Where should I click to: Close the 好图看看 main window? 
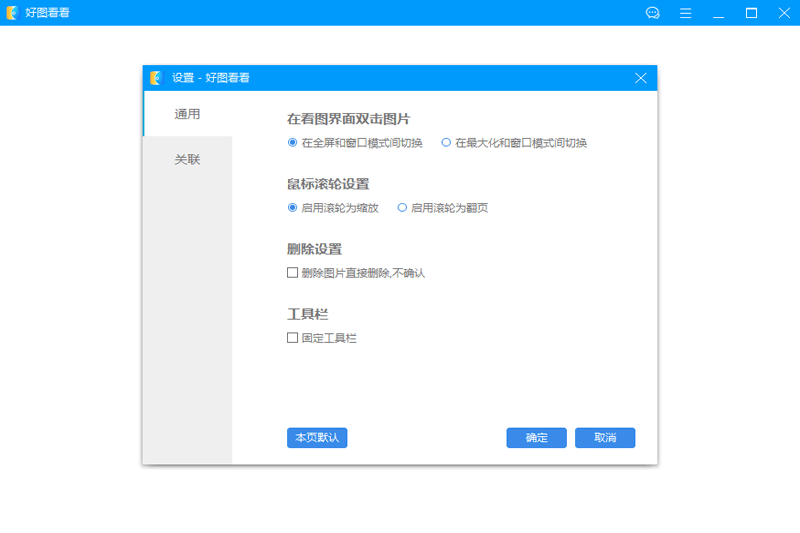[783, 13]
